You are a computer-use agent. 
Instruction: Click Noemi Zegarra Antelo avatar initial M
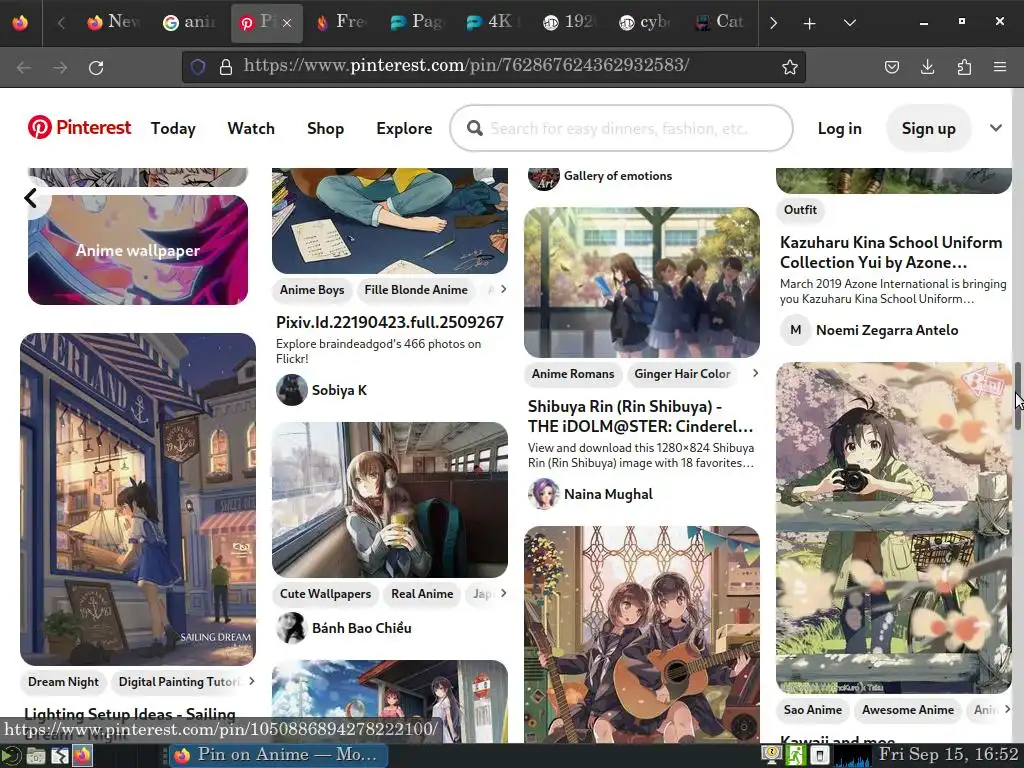point(795,330)
